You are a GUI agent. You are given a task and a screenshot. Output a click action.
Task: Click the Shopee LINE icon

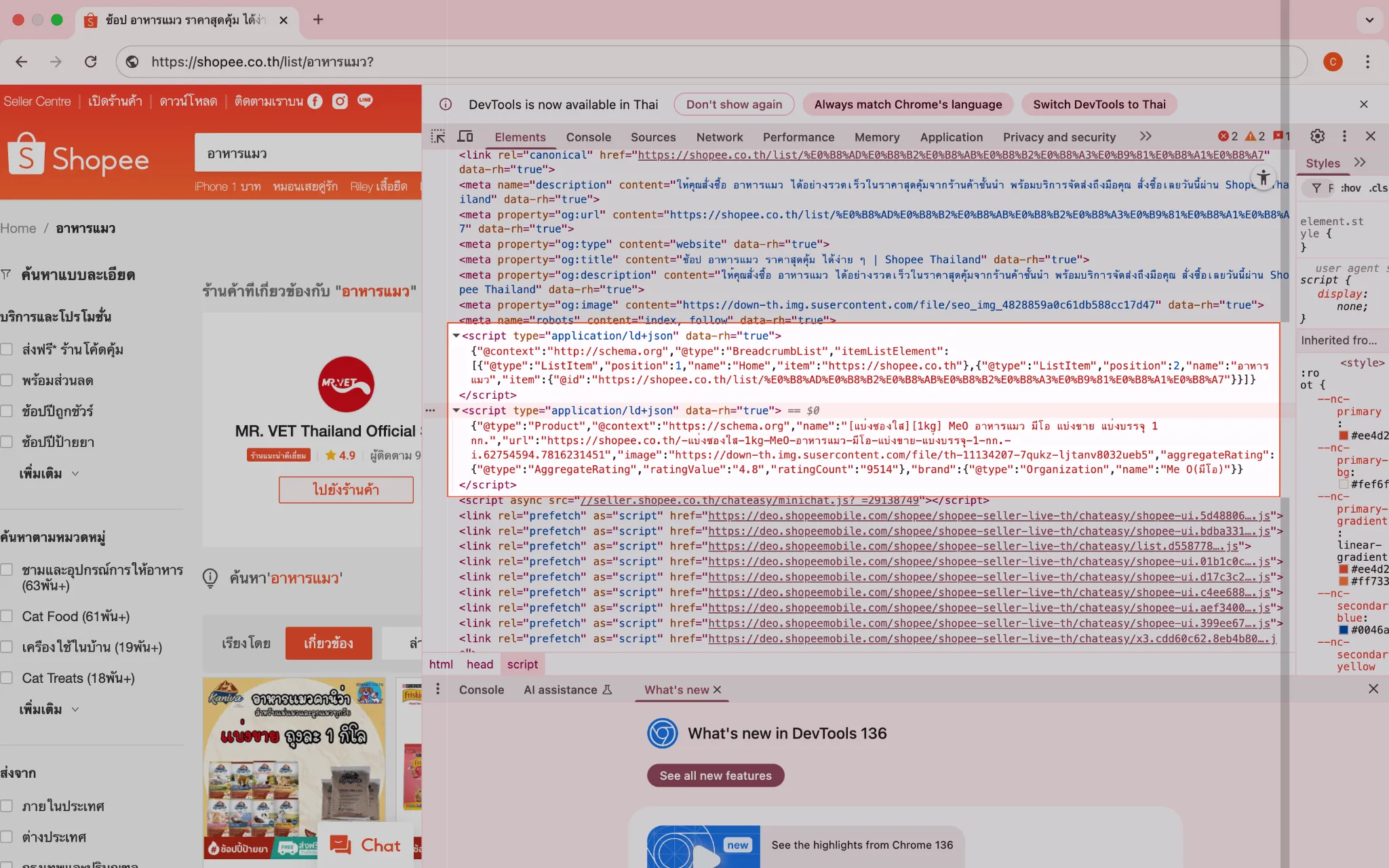365,101
